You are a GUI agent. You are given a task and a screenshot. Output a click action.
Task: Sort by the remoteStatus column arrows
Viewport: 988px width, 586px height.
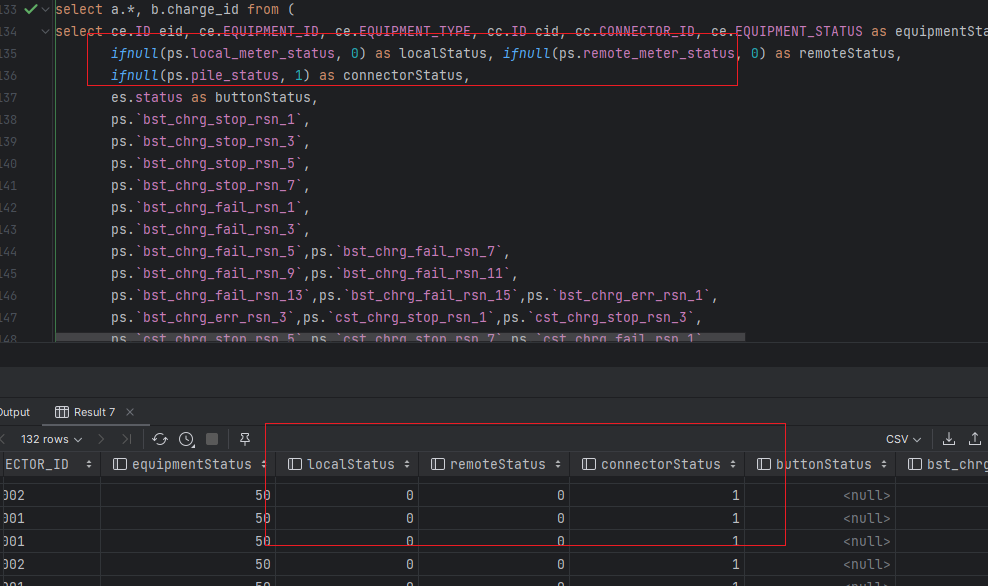click(558, 464)
